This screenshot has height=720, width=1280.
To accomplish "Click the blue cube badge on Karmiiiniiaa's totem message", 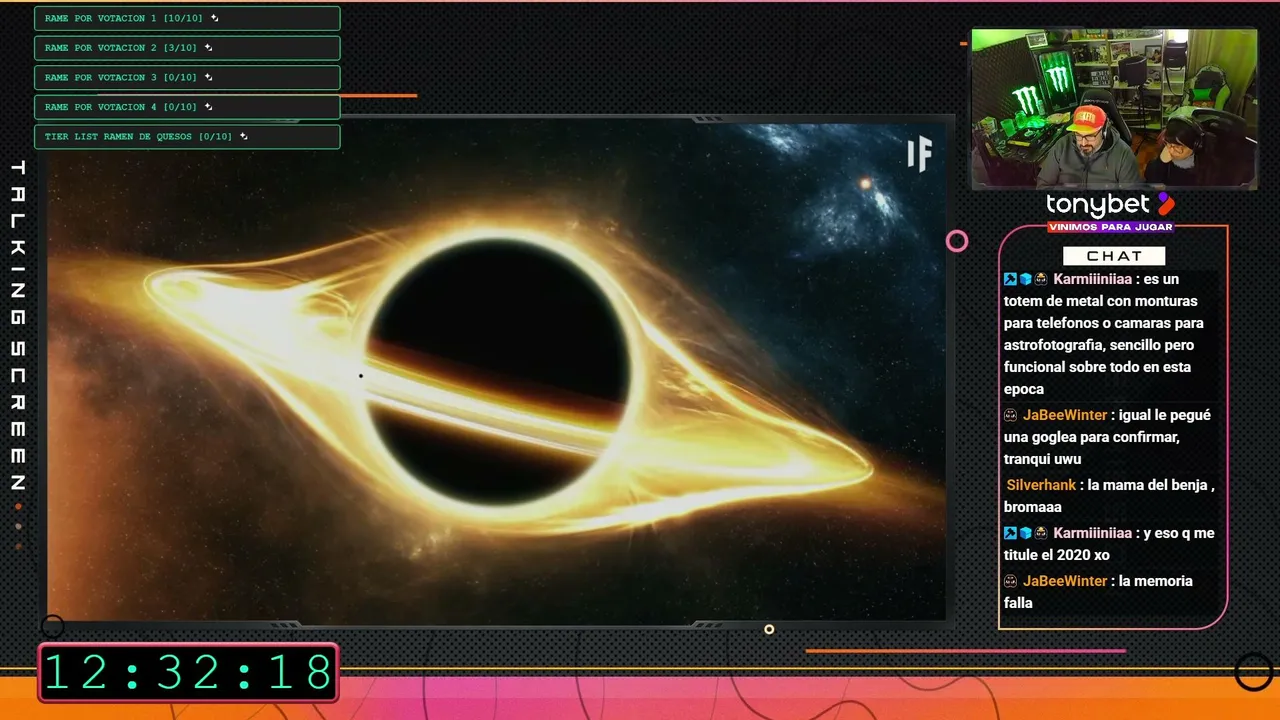I will (1025, 279).
